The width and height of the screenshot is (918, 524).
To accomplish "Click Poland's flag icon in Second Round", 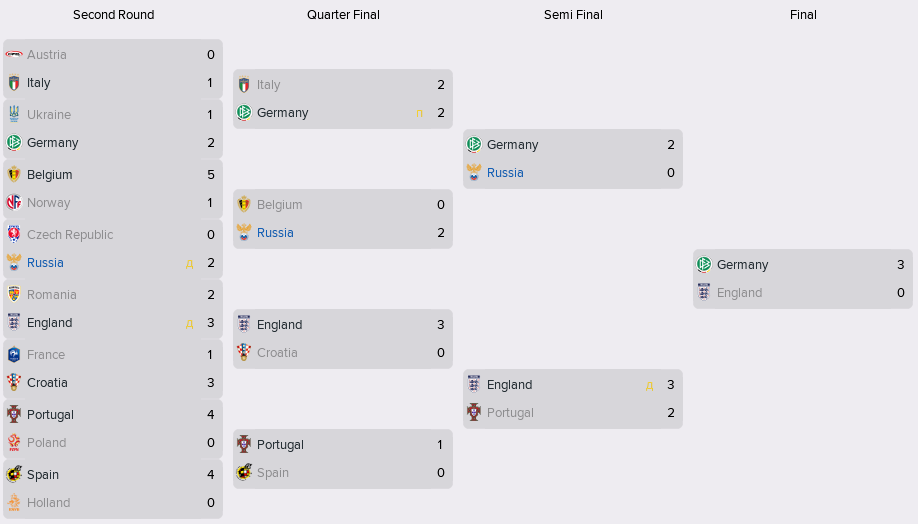I will click(14, 443).
